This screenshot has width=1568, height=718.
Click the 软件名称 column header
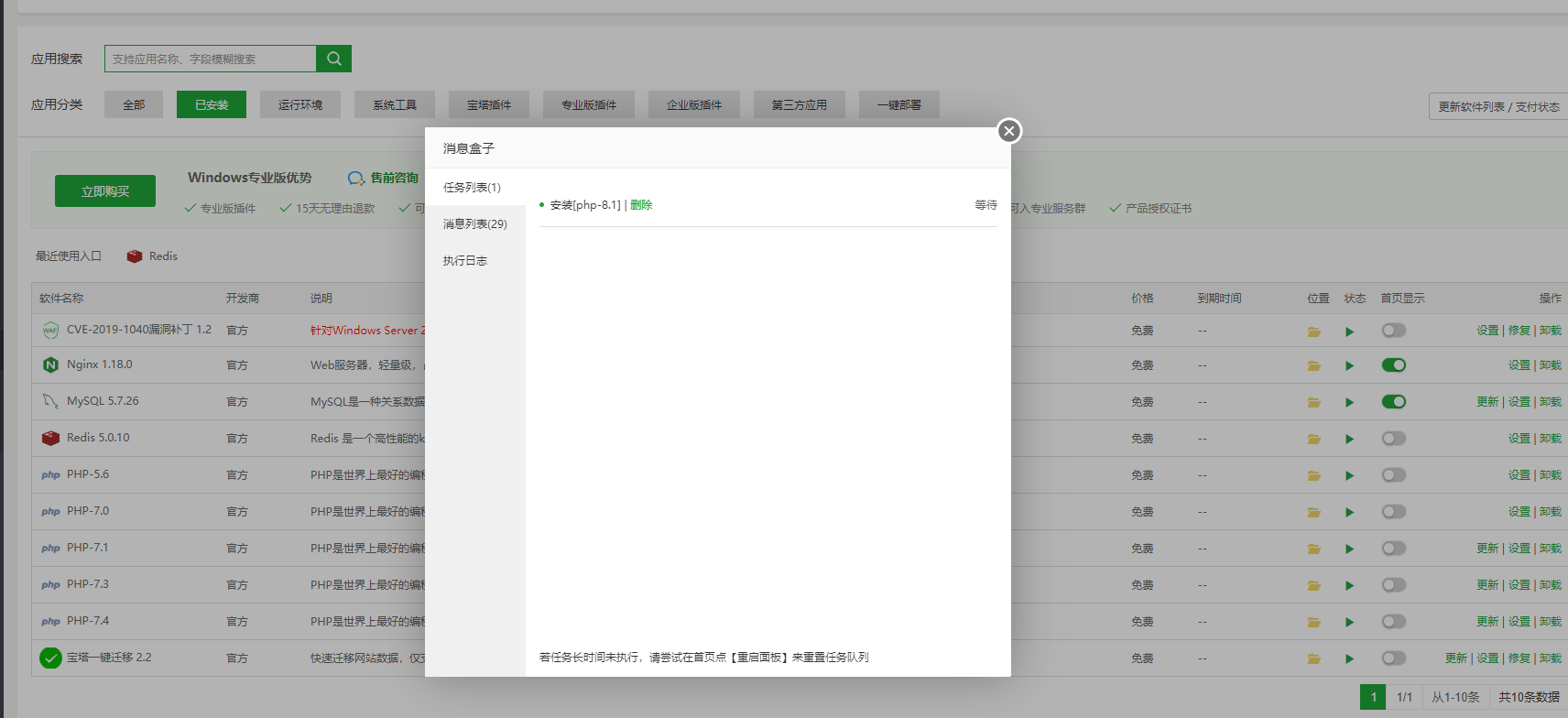[x=61, y=299]
